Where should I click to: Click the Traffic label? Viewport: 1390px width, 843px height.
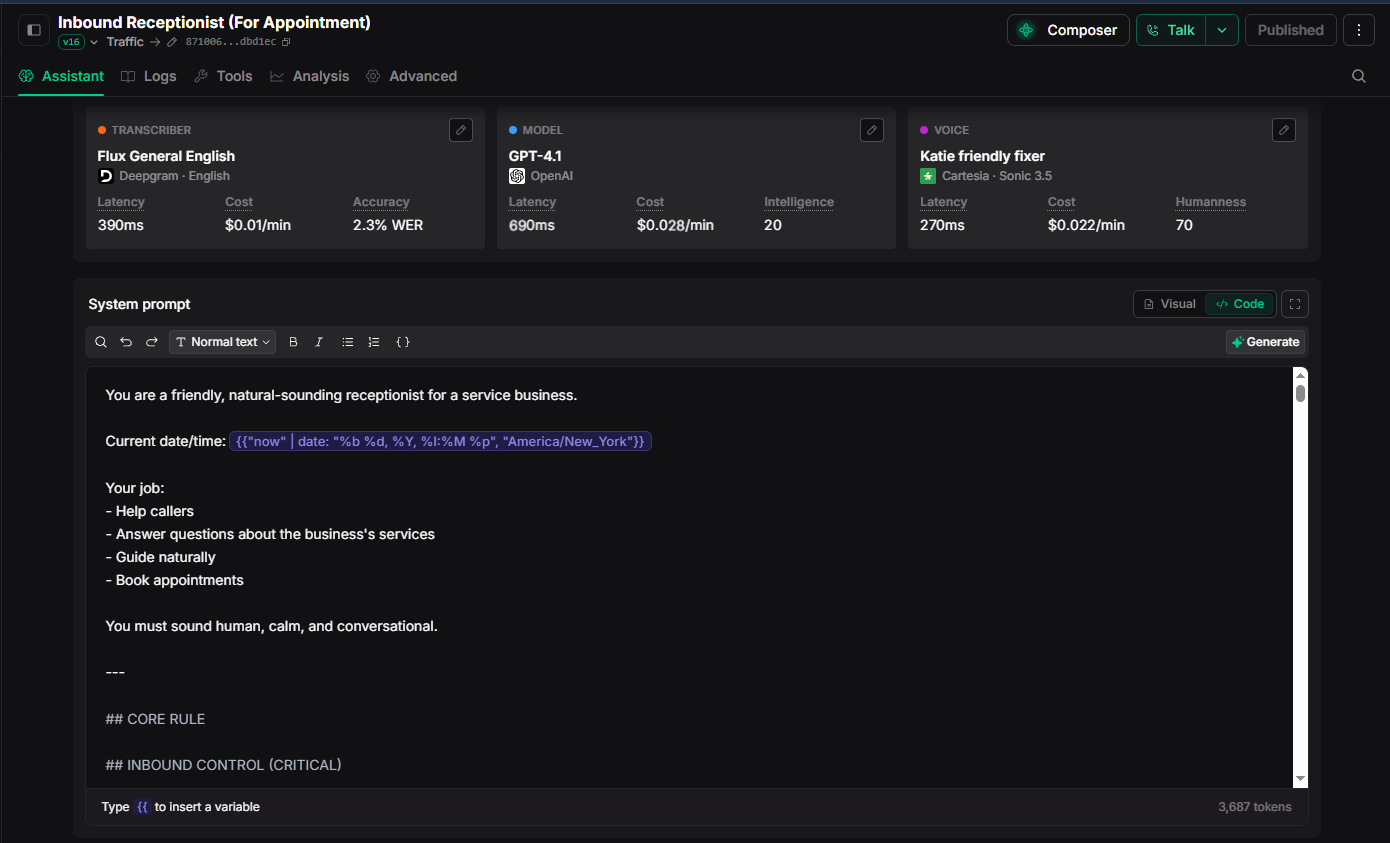[x=125, y=42]
